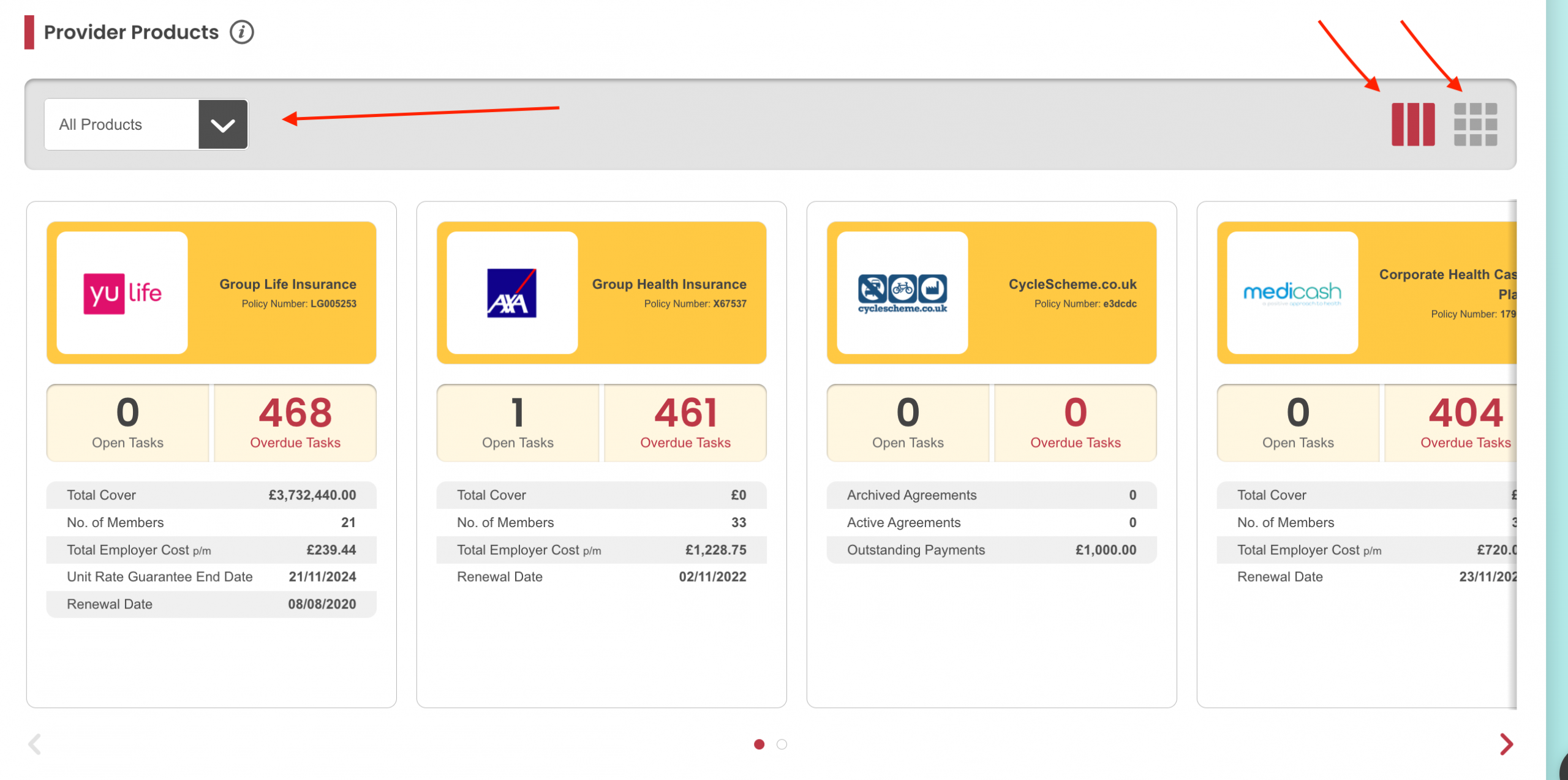Click the AXA logo
Image resolution: width=1568 pixels, height=780 pixels.
(x=512, y=293)
